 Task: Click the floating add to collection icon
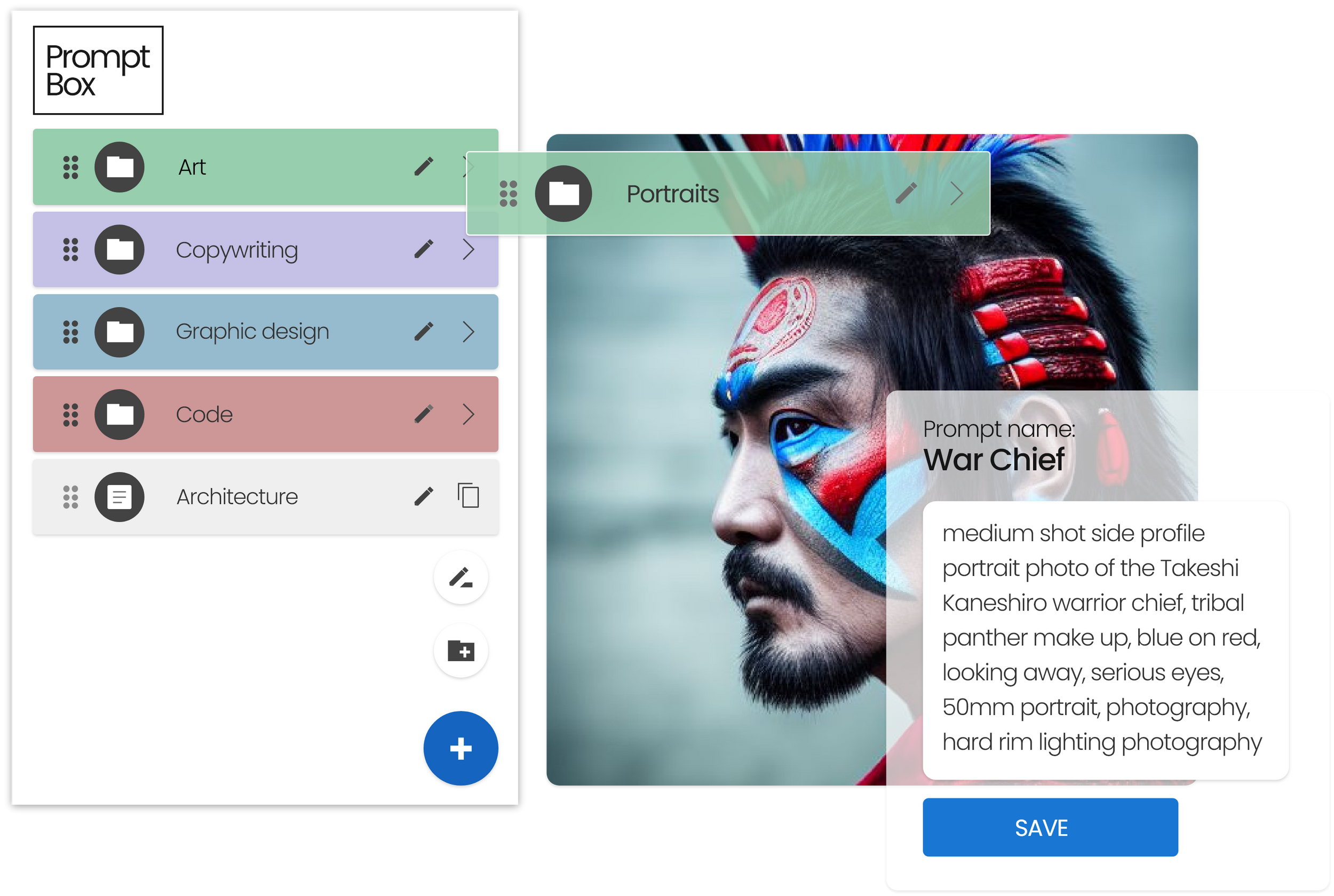[x=461, y=650]
